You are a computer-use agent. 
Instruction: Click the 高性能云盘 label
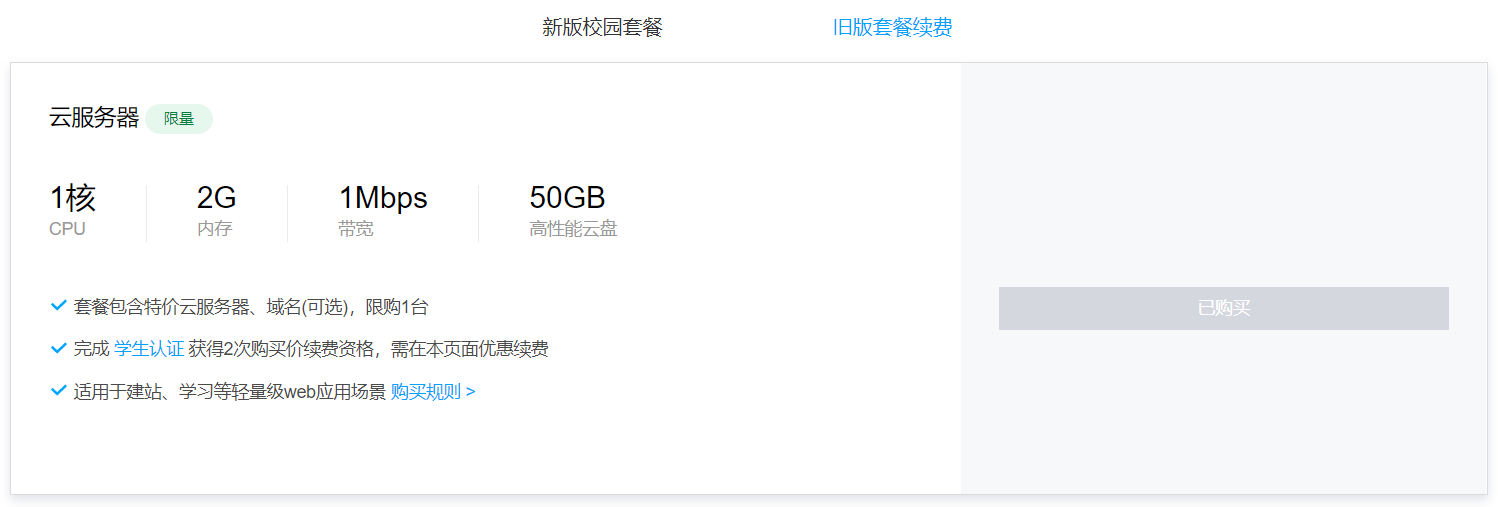click(x=573, y=229)
